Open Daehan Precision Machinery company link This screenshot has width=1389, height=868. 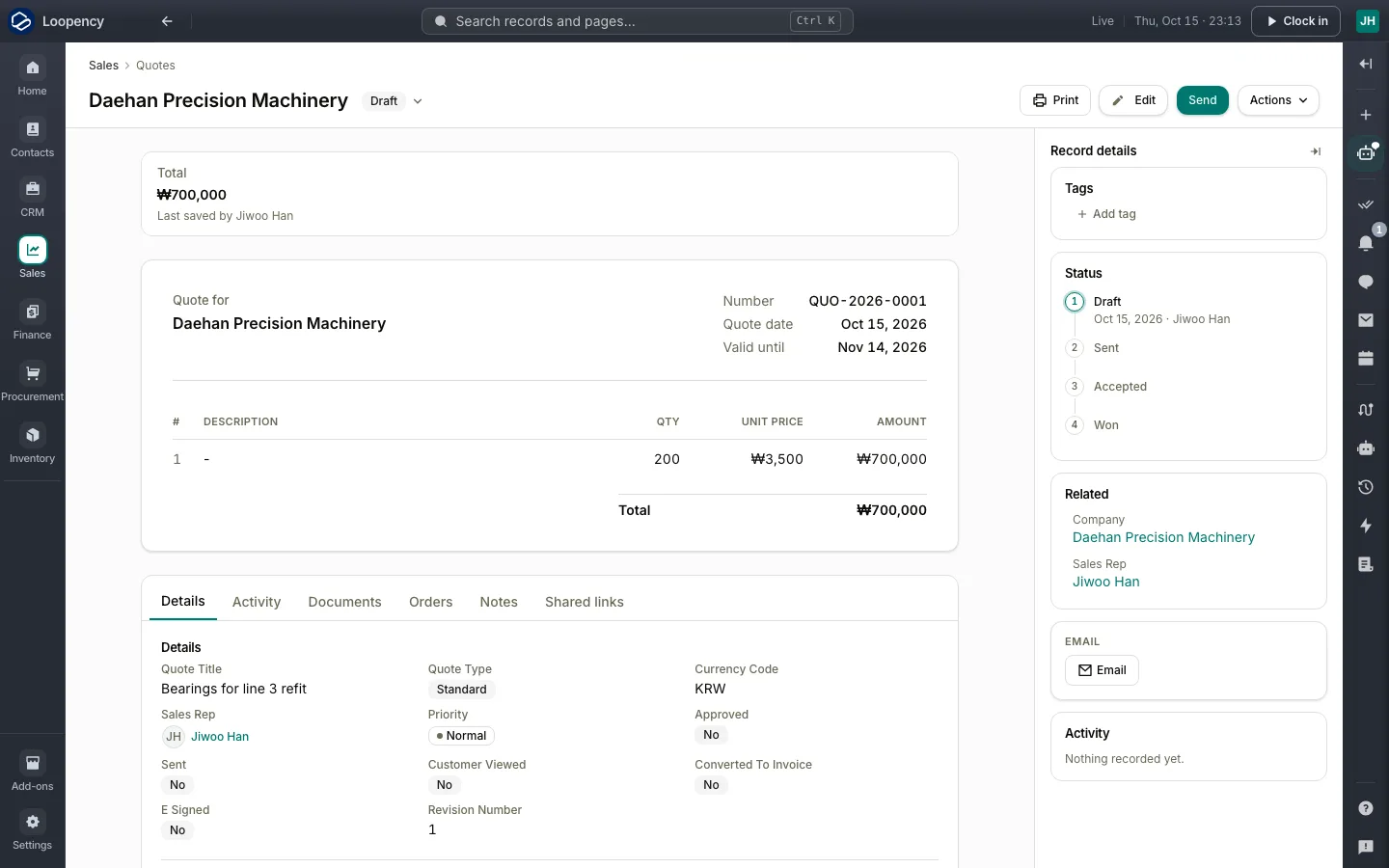pyautogui.click(x=1163, y=537)
